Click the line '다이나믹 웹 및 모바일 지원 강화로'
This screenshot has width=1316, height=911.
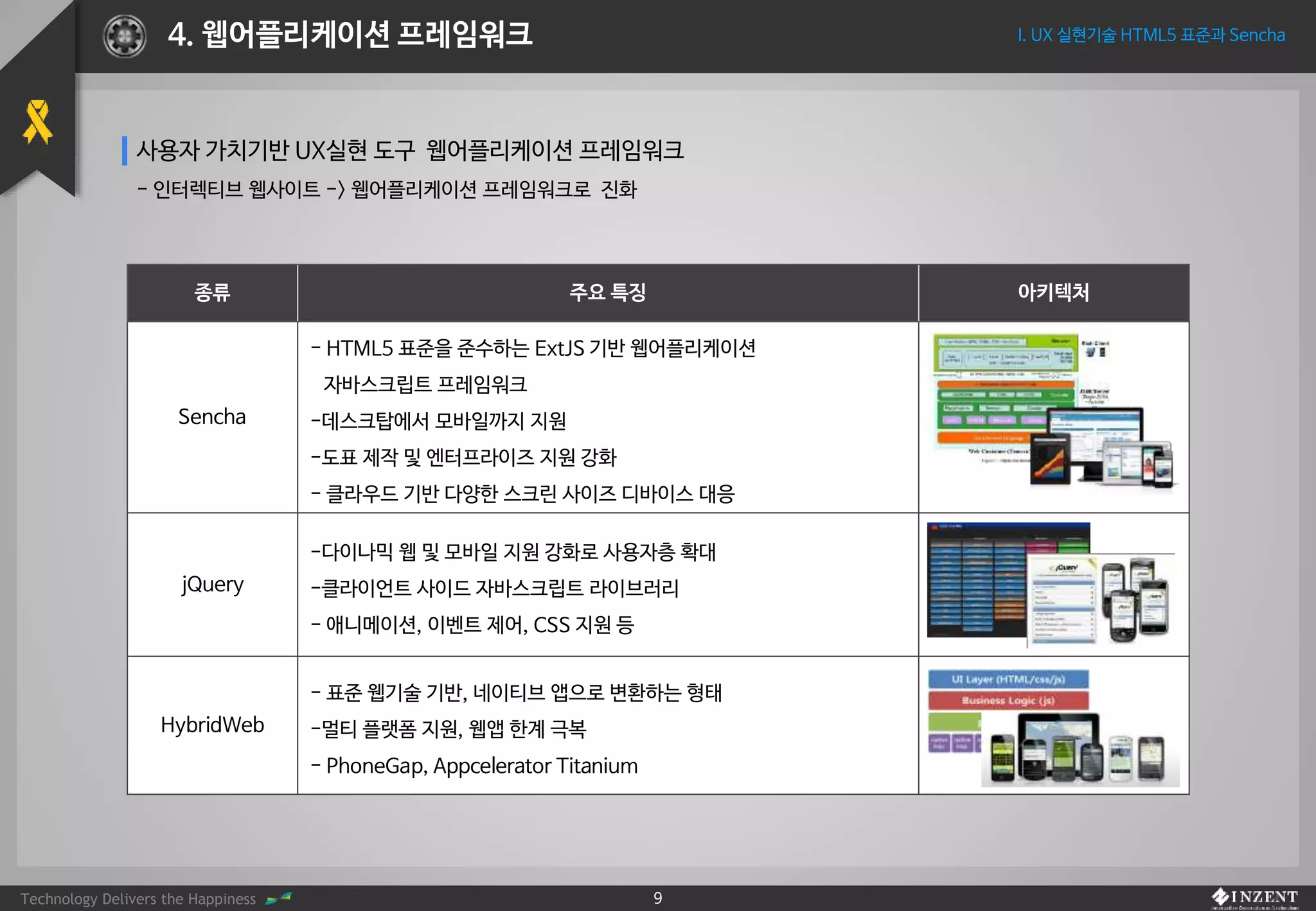click(x=513, y=552)
